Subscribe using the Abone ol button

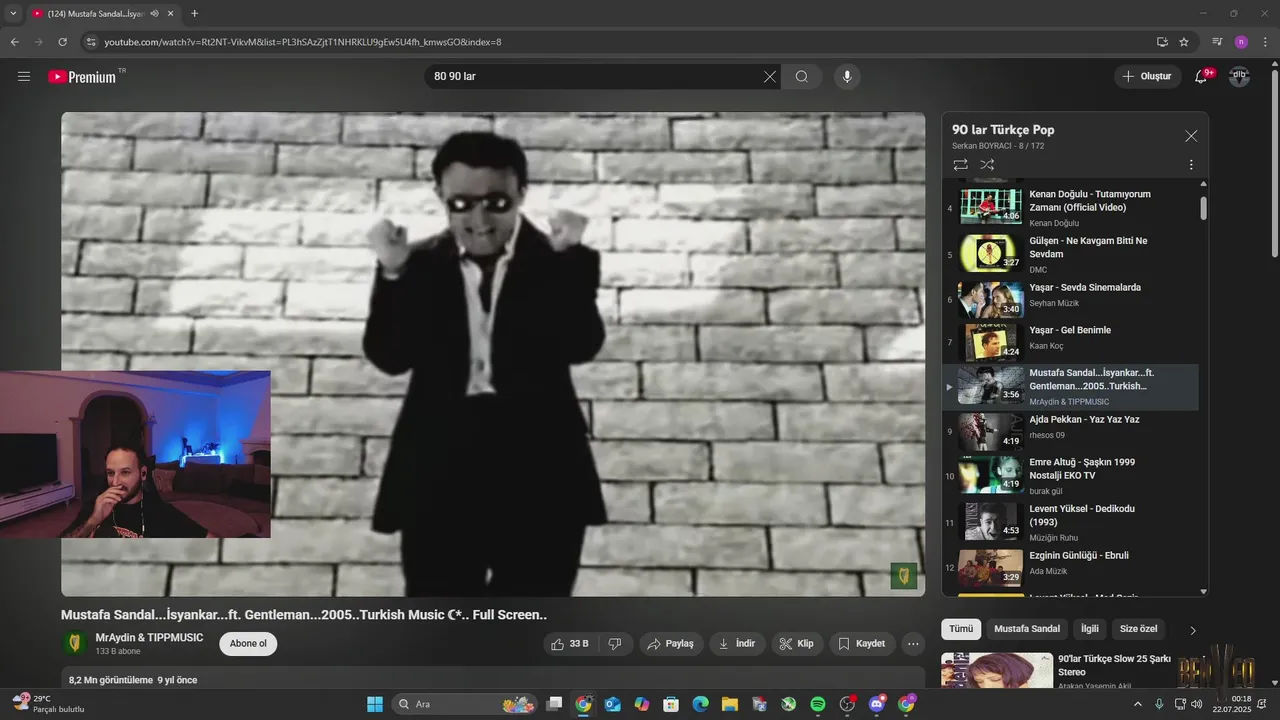[248, 643]
